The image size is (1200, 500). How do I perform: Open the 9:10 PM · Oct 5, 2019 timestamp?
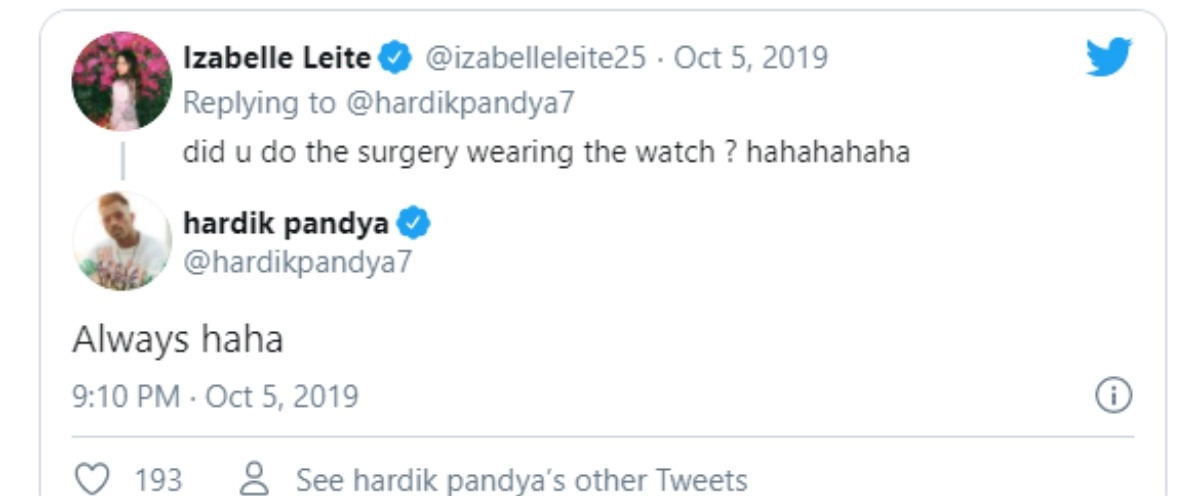pyautogui.click(x=215, y=397)
